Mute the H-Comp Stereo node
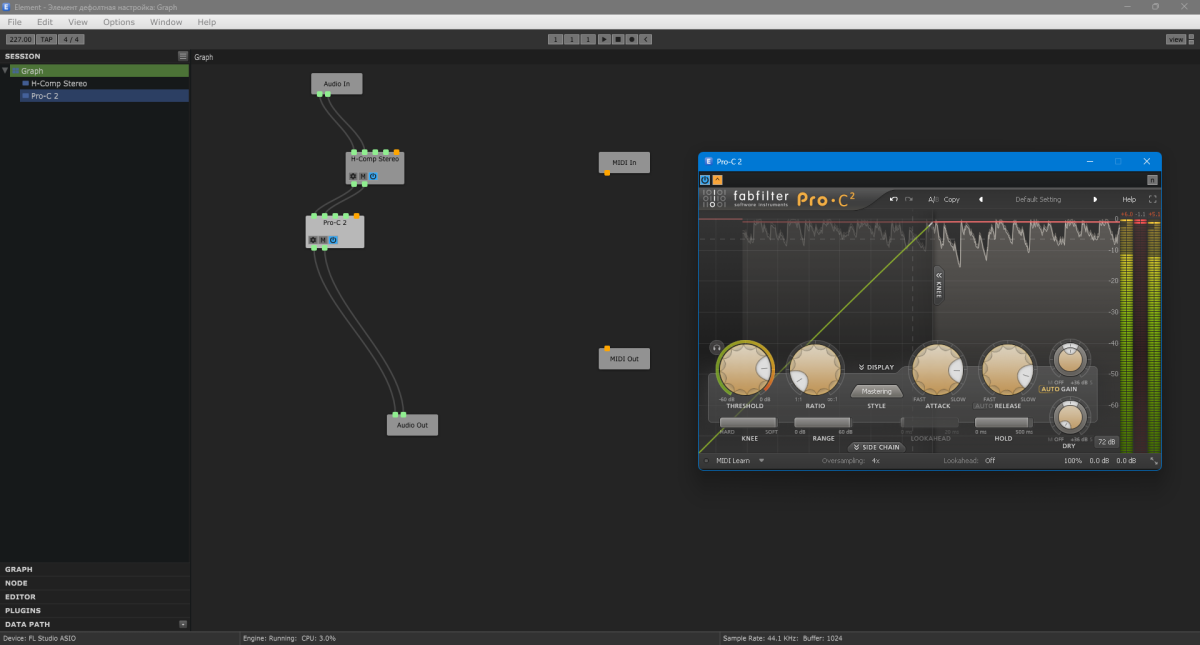Screen dimensions: 1200x645 click(363, 176)
